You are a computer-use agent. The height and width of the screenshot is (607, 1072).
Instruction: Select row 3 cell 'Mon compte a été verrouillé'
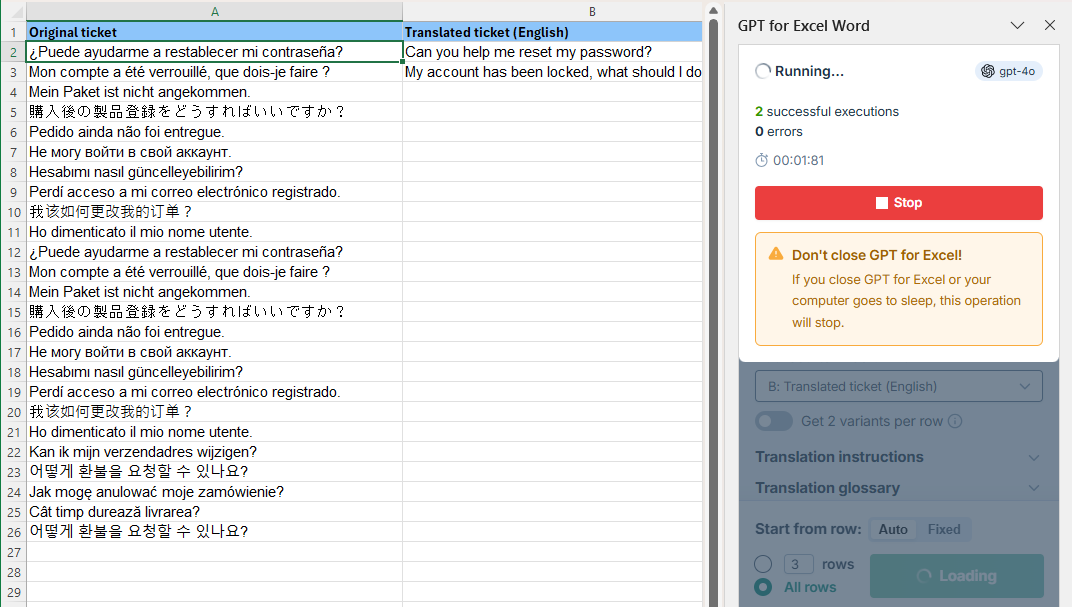215,72
